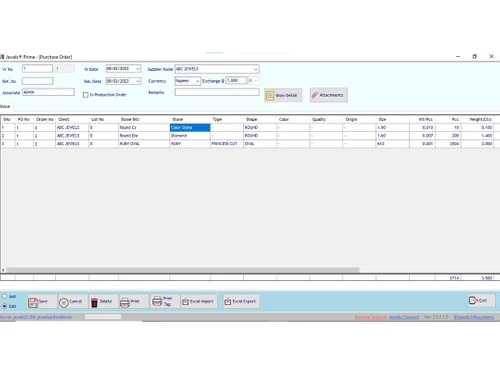The width and height of the screenshot is (500, 375).
Task: Click the Cancel circle-x icon
Action: (x=64, y=302)
